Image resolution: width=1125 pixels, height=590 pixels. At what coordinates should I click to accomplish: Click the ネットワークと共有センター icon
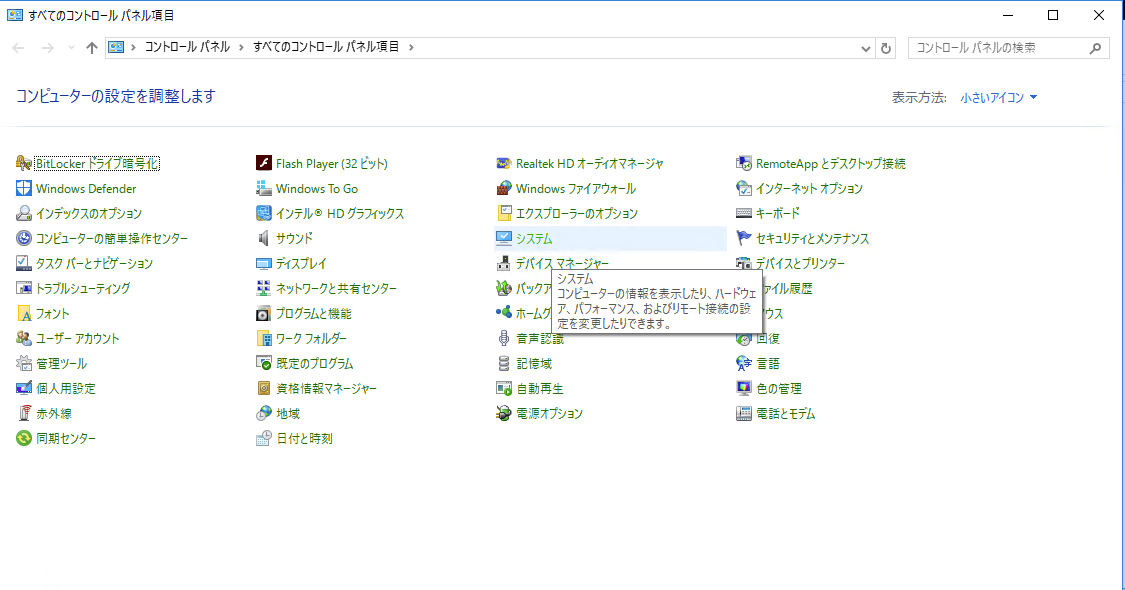coord(264,289)
